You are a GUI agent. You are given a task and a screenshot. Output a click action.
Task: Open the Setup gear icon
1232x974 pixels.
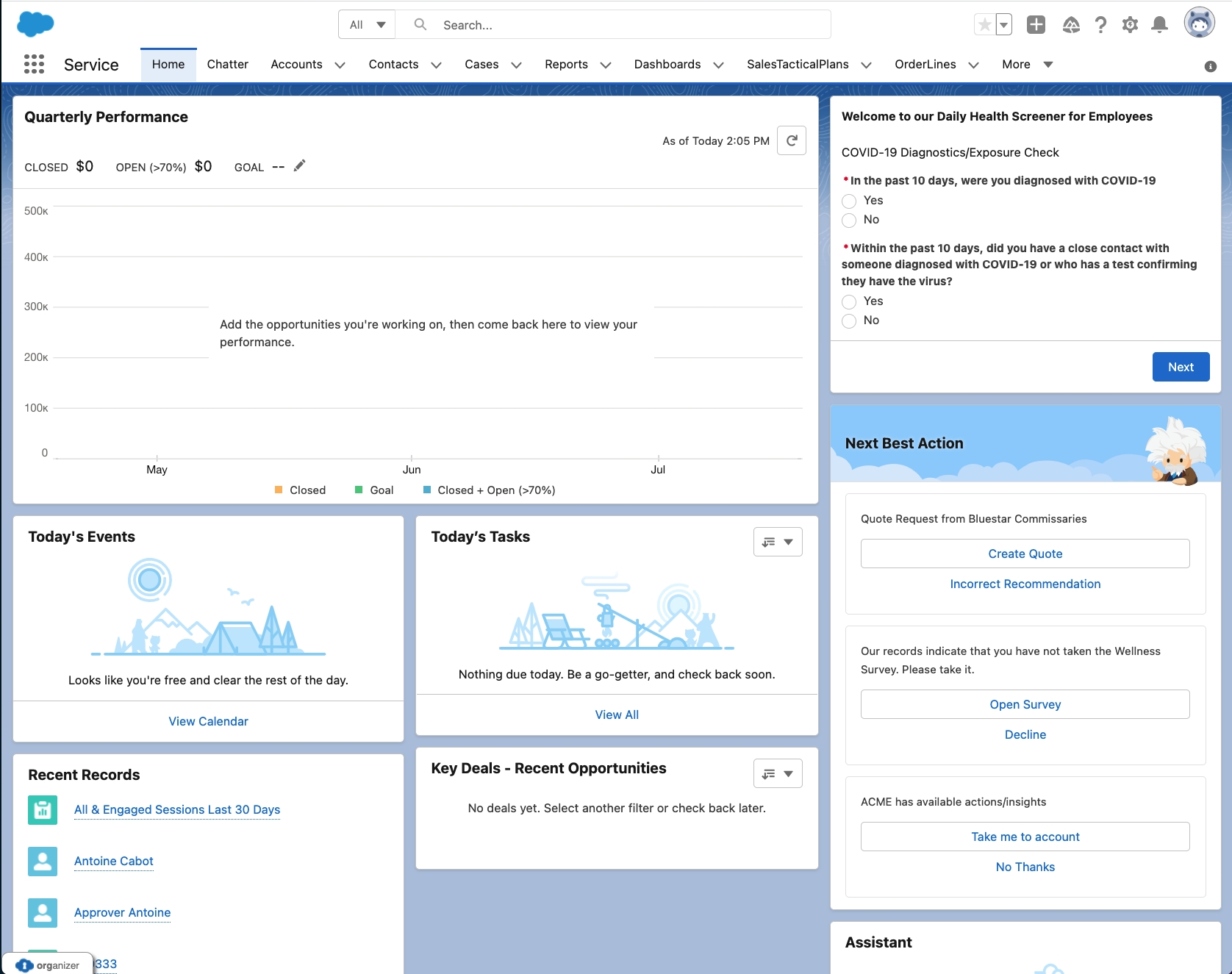coord(1130,26)
